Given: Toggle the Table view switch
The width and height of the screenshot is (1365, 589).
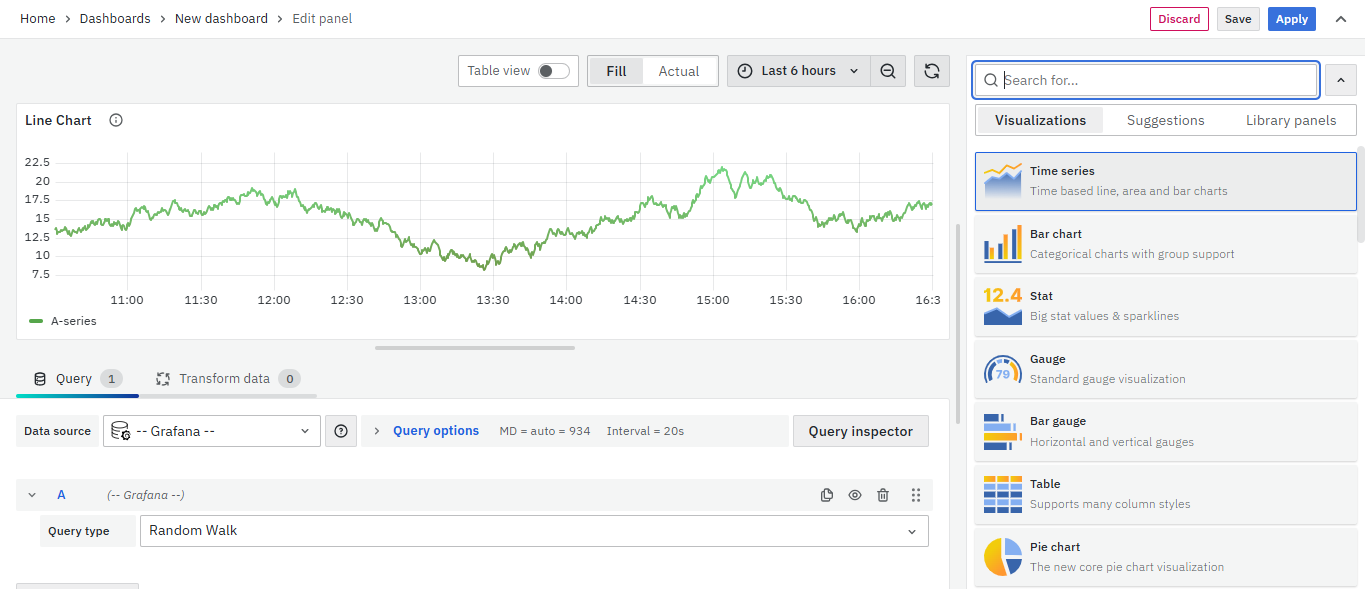Looking at the screenshot, I should click(x=553, y=71).
